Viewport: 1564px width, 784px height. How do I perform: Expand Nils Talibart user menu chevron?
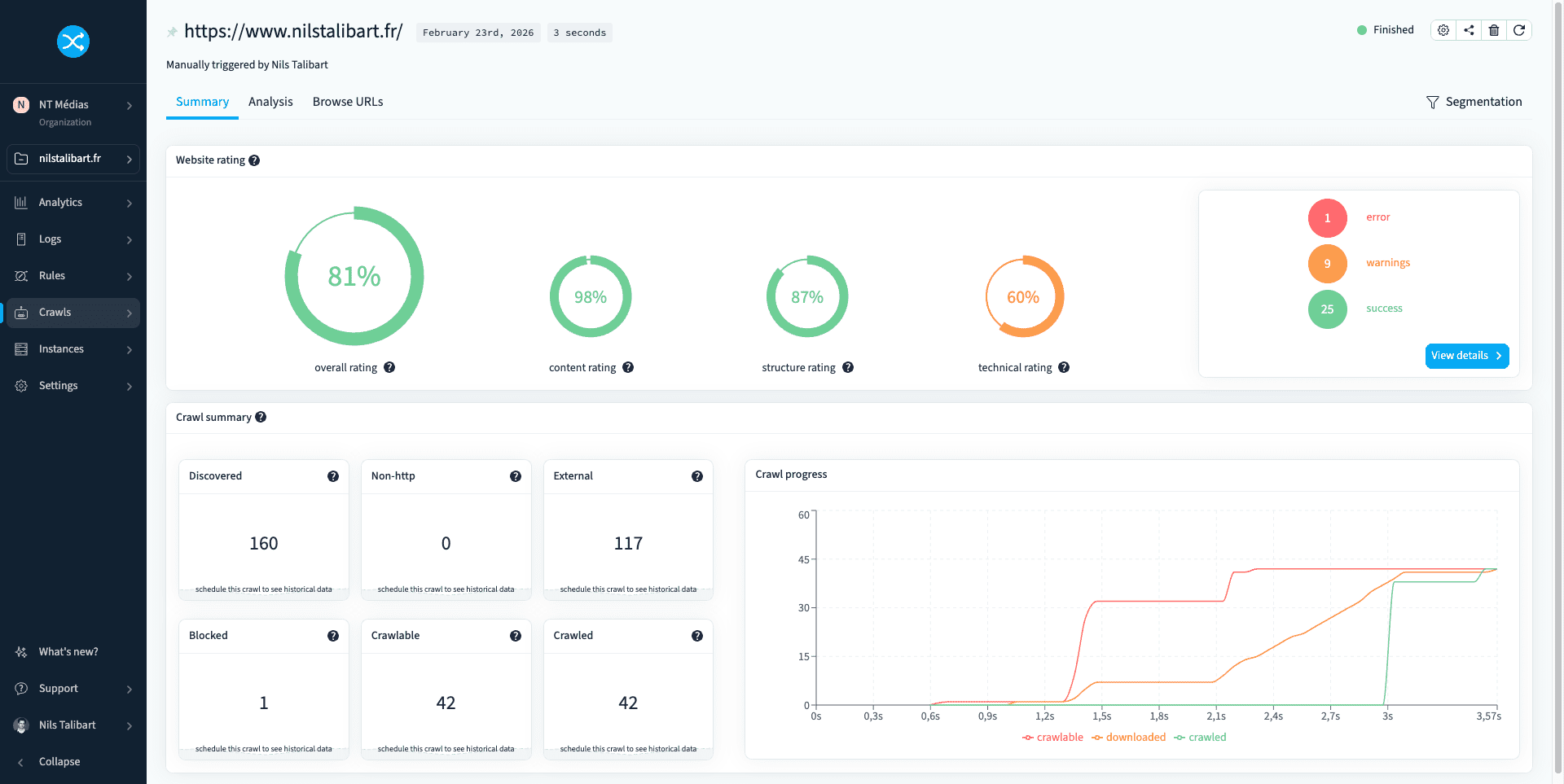[130, 726]
